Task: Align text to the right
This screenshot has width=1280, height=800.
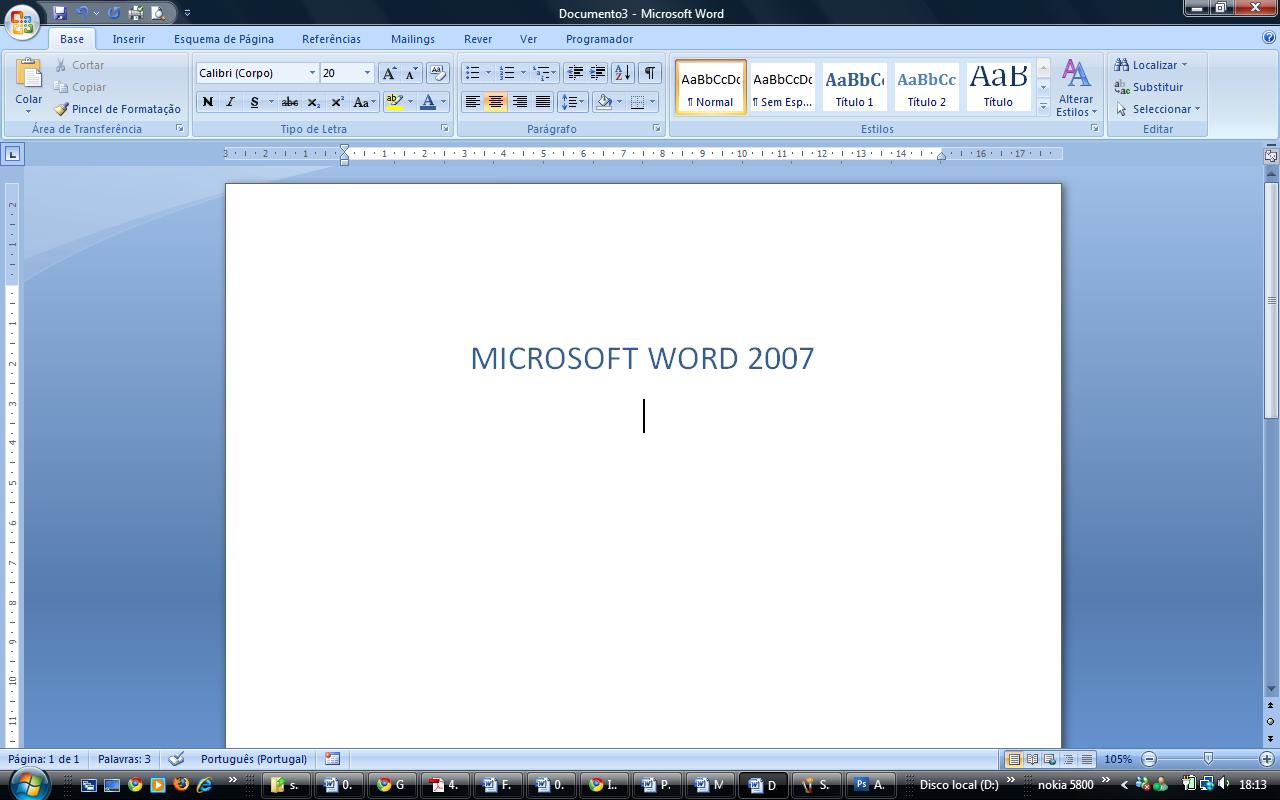Action: [519, 102]
